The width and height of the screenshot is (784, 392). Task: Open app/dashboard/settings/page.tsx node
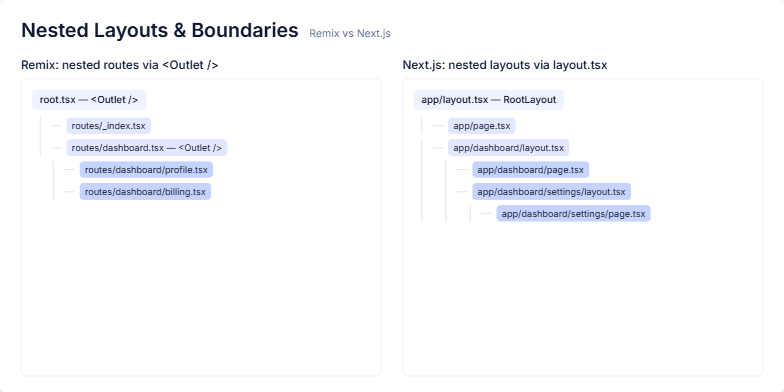[x=574, y=214]
